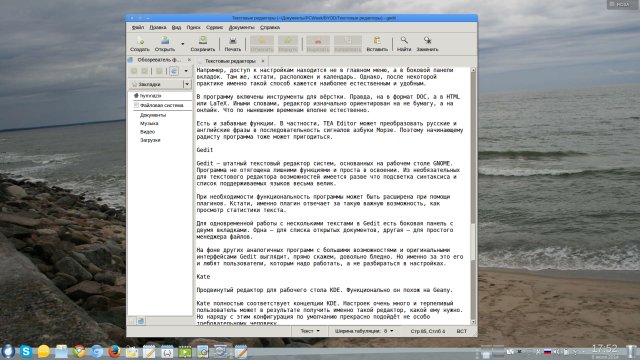Viewport: 640px width, 360px height.
Task: Toggle the hidden-files view button in file browser
Action: point(174,71)
